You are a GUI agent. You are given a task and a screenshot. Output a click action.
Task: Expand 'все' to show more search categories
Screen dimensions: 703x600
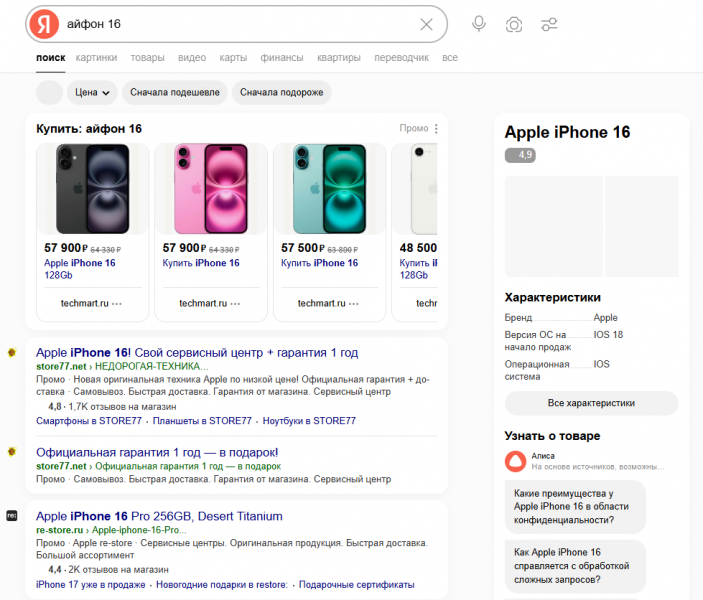click(450, 58)
